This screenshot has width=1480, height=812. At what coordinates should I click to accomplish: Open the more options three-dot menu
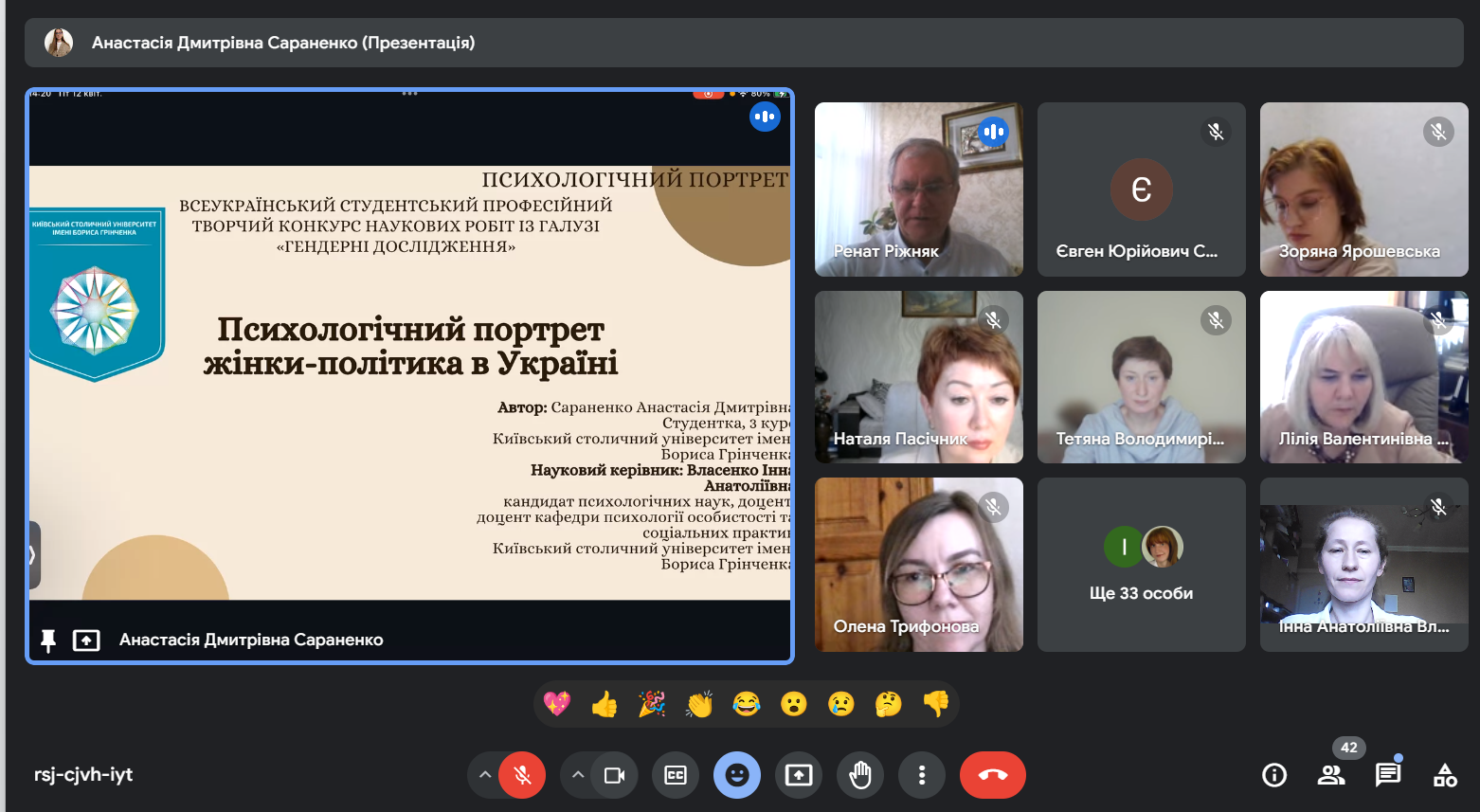coord(921,775)
